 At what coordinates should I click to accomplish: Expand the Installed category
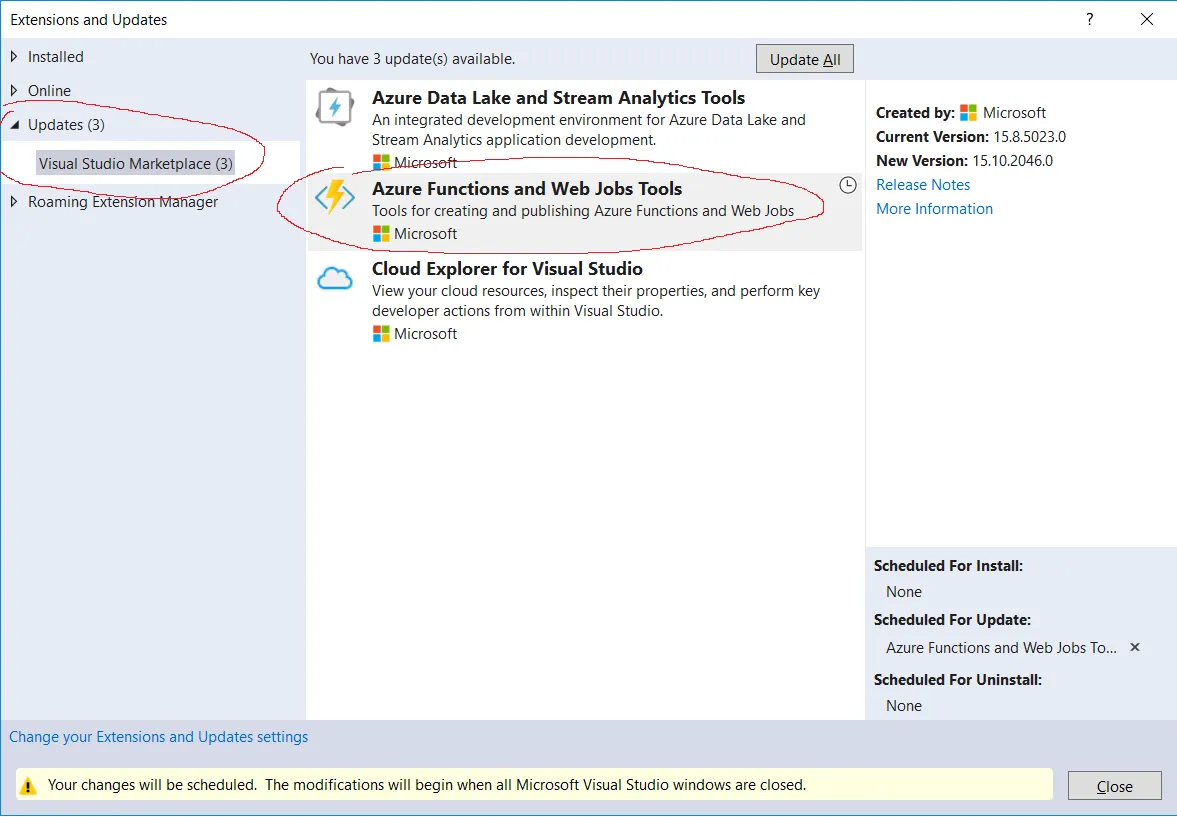(x=14, y=56)
